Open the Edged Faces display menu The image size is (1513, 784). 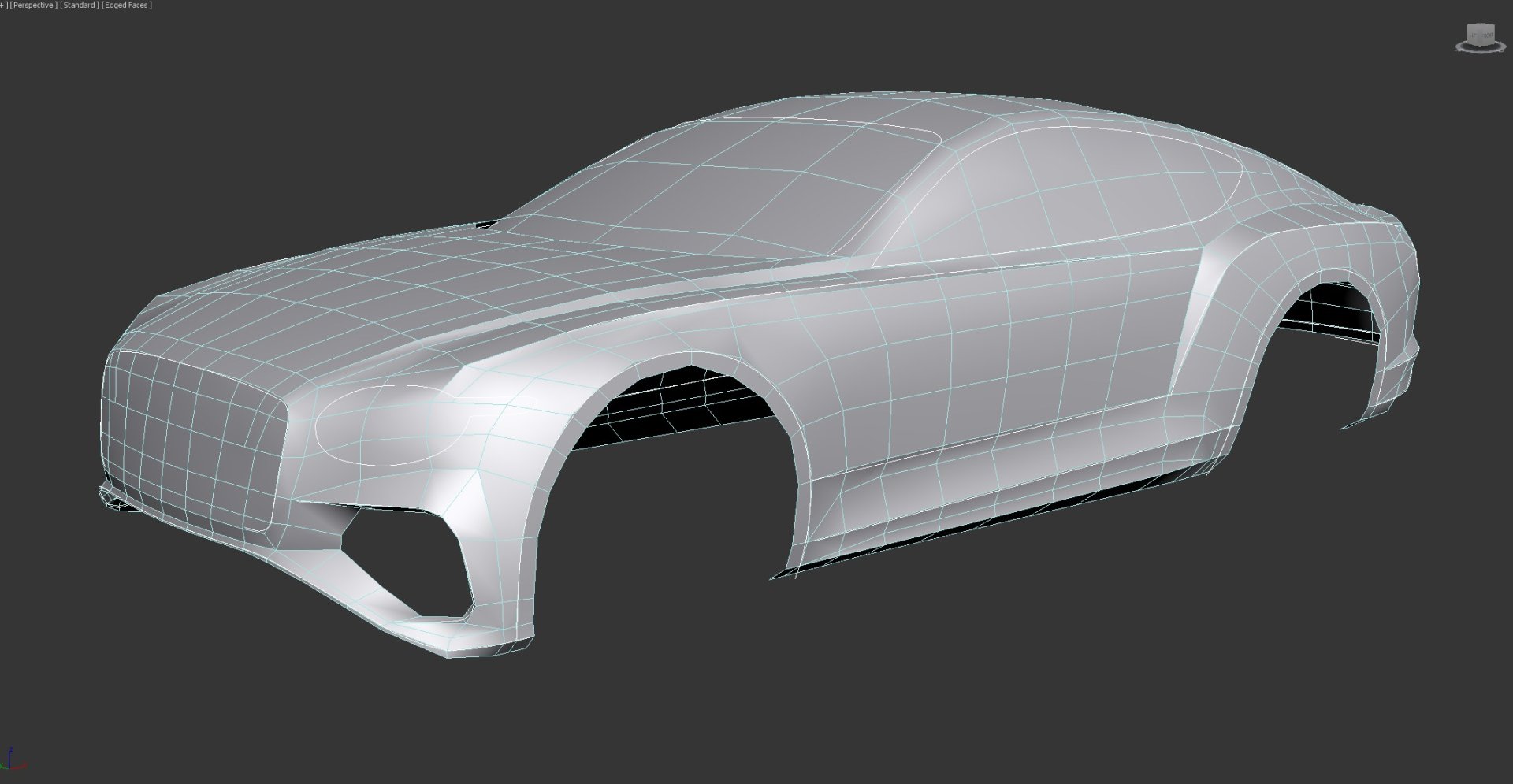click(127, 6)
